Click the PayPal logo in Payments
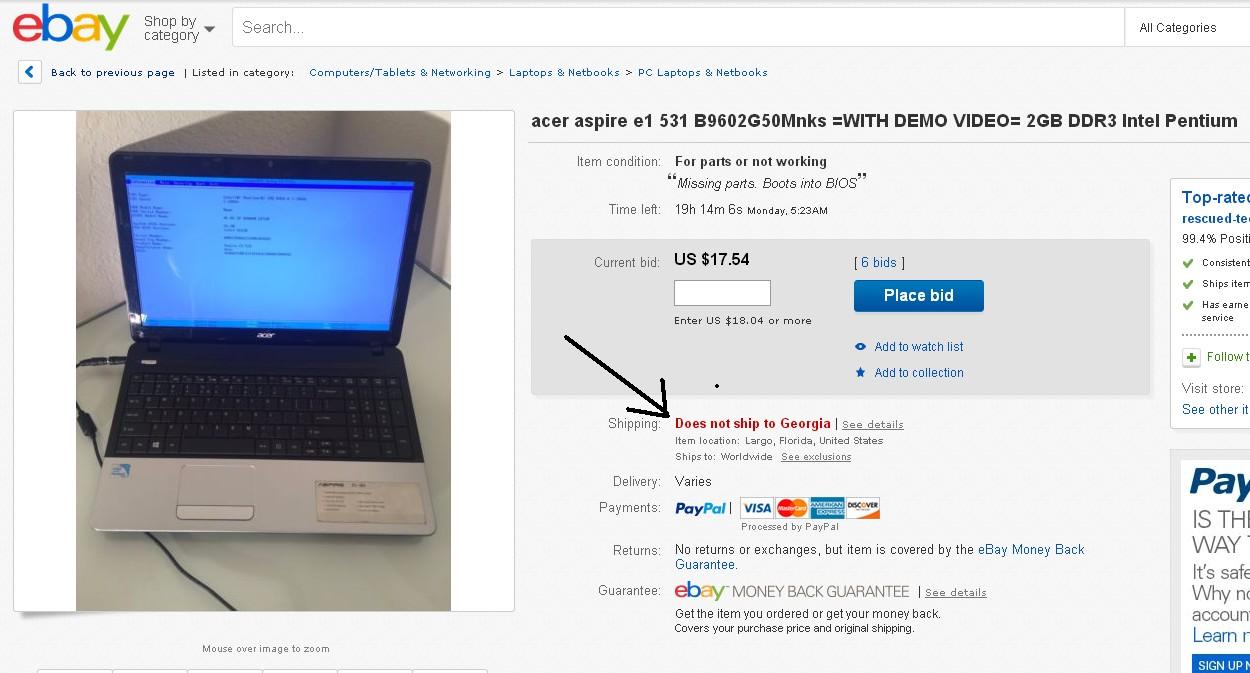 (x=700, y=508)
